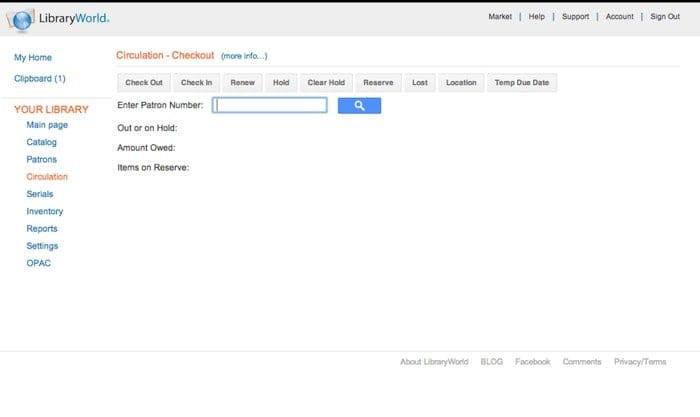Open the Clear Hold tab

[326, 83]
